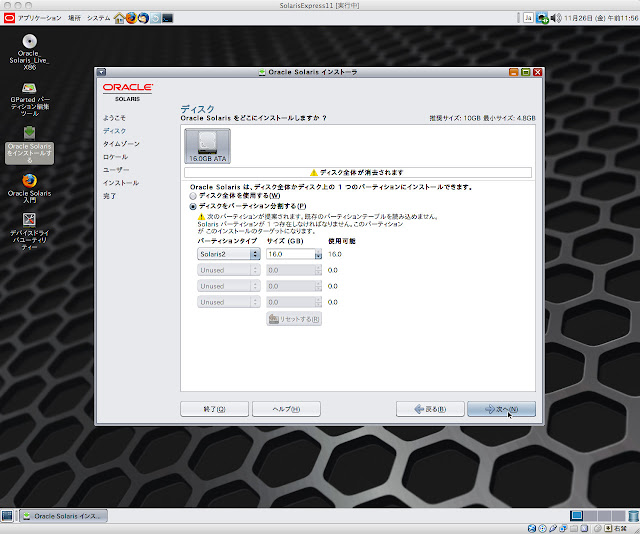
Task: Click the Finish (完了) step in sidebar
Action: click(109, 196)
